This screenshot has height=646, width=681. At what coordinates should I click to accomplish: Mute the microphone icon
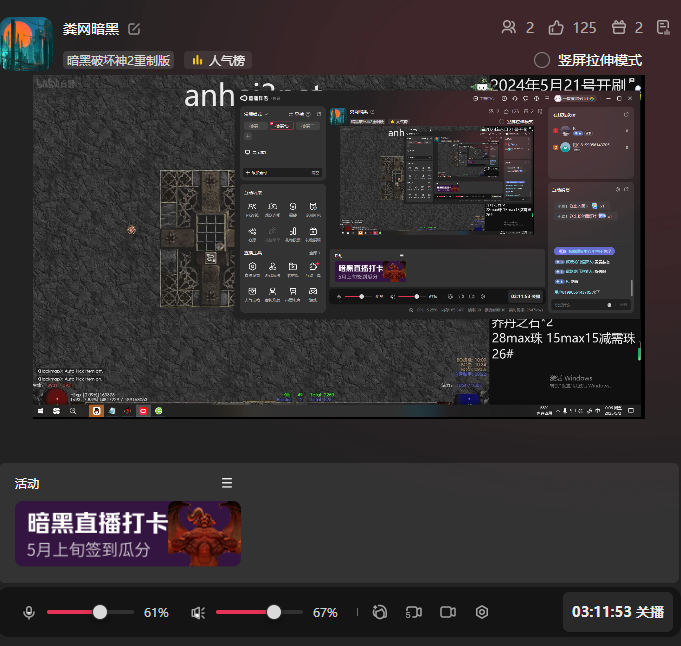click(x=29, y=613)
